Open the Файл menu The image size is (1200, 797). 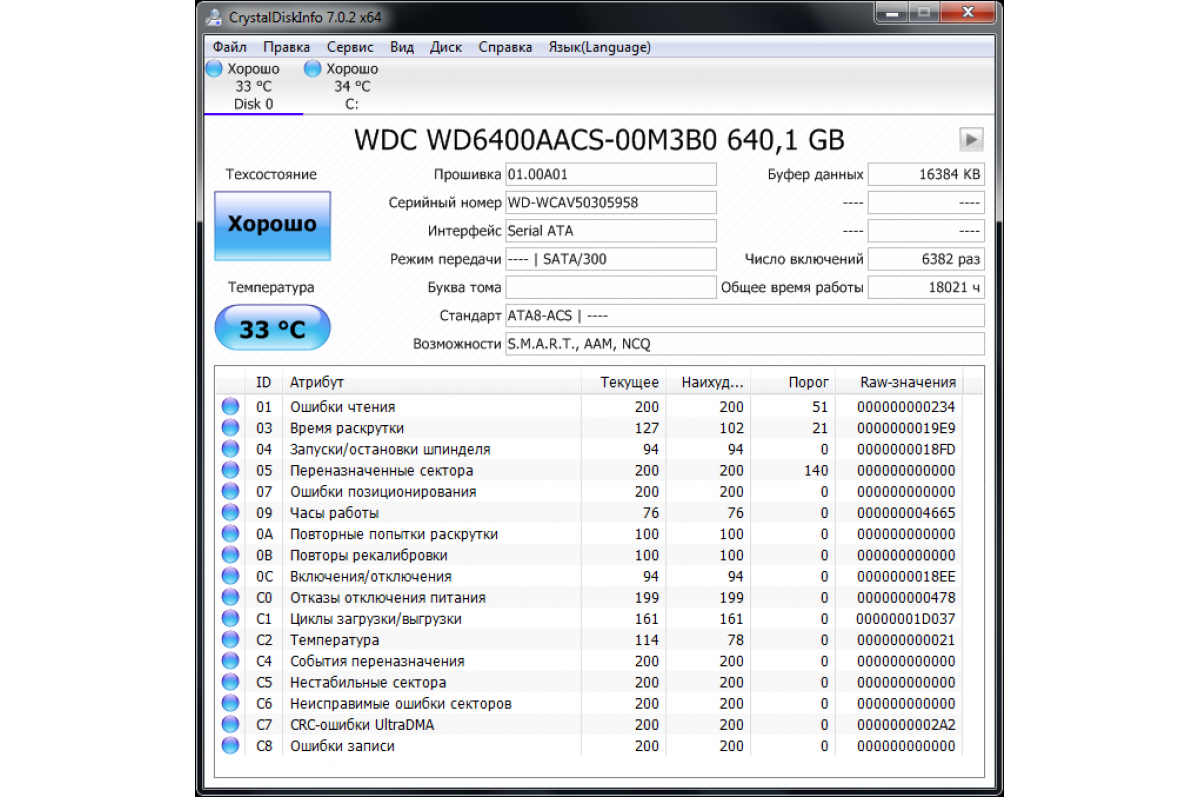coord(230,47)
